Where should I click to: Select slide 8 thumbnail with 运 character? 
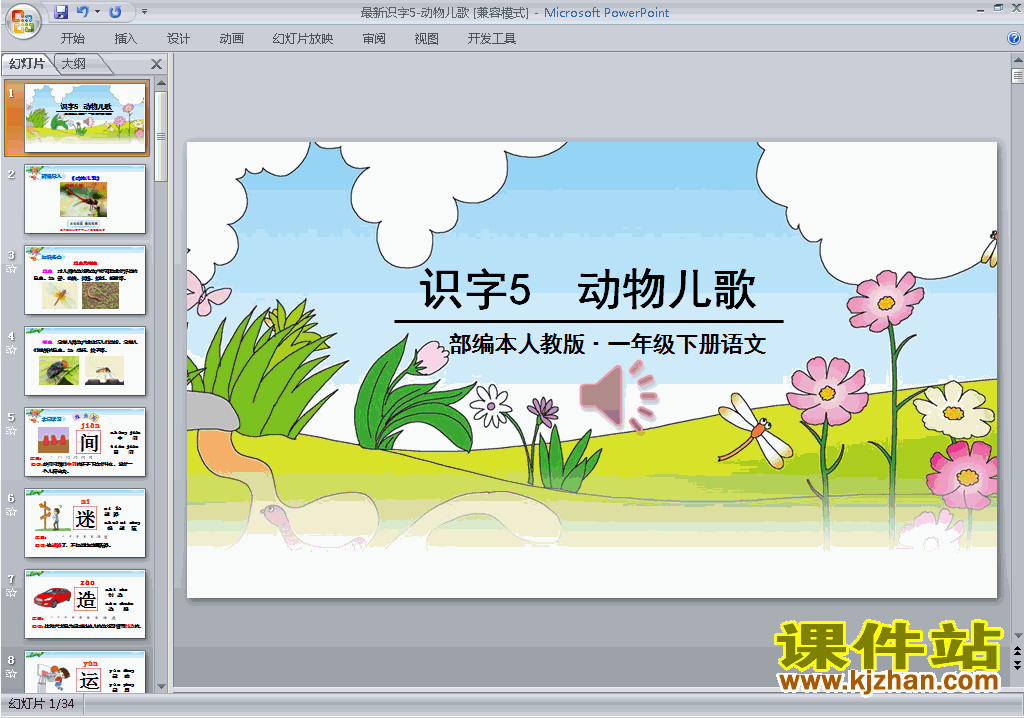click(x=85, y=672)
